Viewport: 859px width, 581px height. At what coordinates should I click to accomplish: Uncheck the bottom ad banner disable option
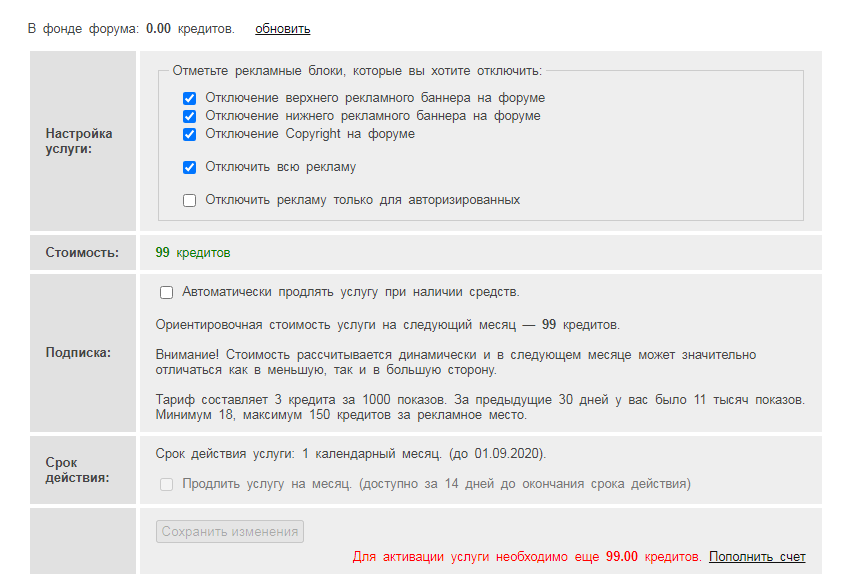[189, 116]
